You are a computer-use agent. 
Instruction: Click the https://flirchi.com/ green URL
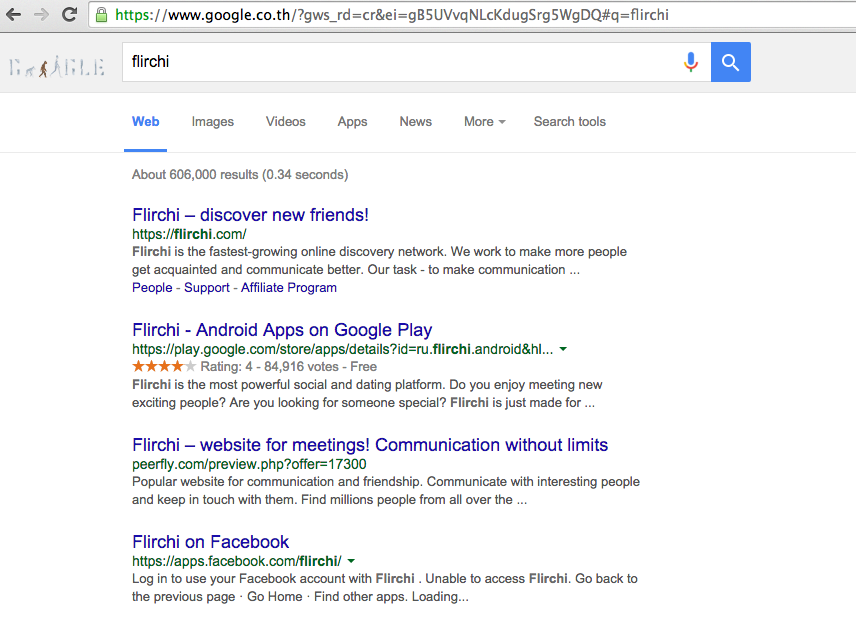189,234
